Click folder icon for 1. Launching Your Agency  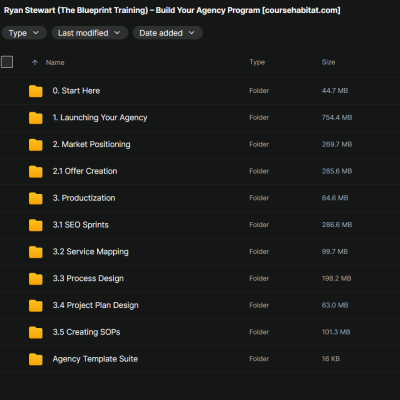(x=36, y=118)
